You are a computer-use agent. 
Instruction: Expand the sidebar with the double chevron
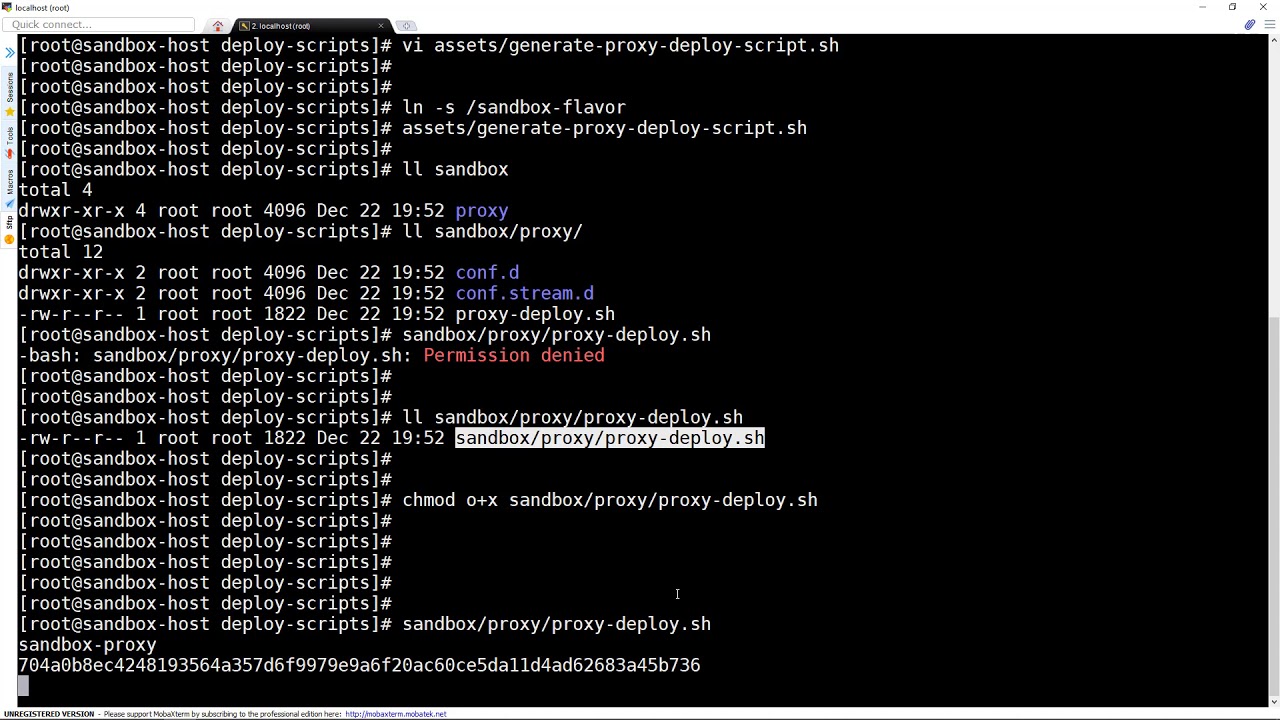coord(9,52)
